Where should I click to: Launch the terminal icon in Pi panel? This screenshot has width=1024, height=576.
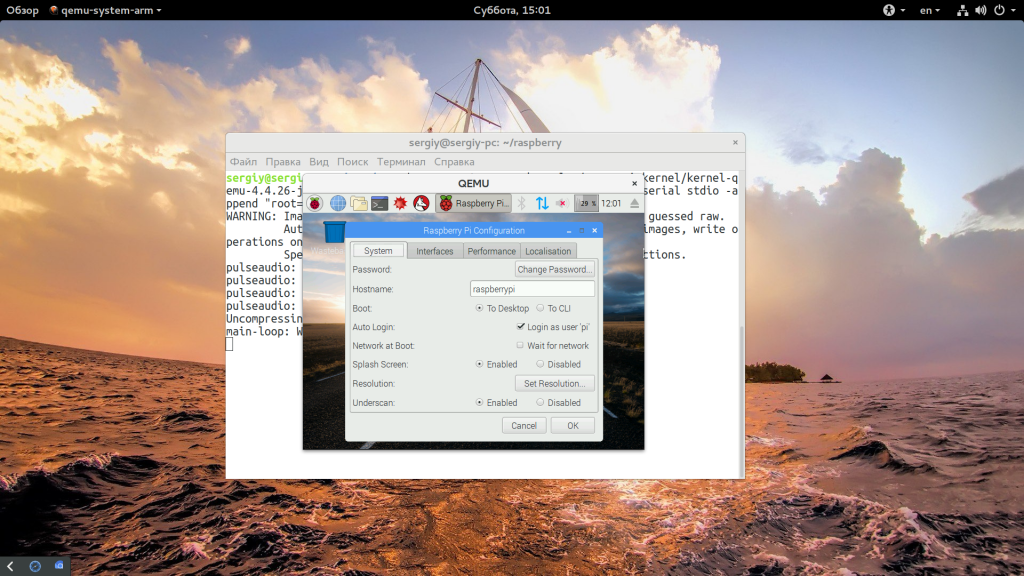pyautogui.click(x=380, y=203)
